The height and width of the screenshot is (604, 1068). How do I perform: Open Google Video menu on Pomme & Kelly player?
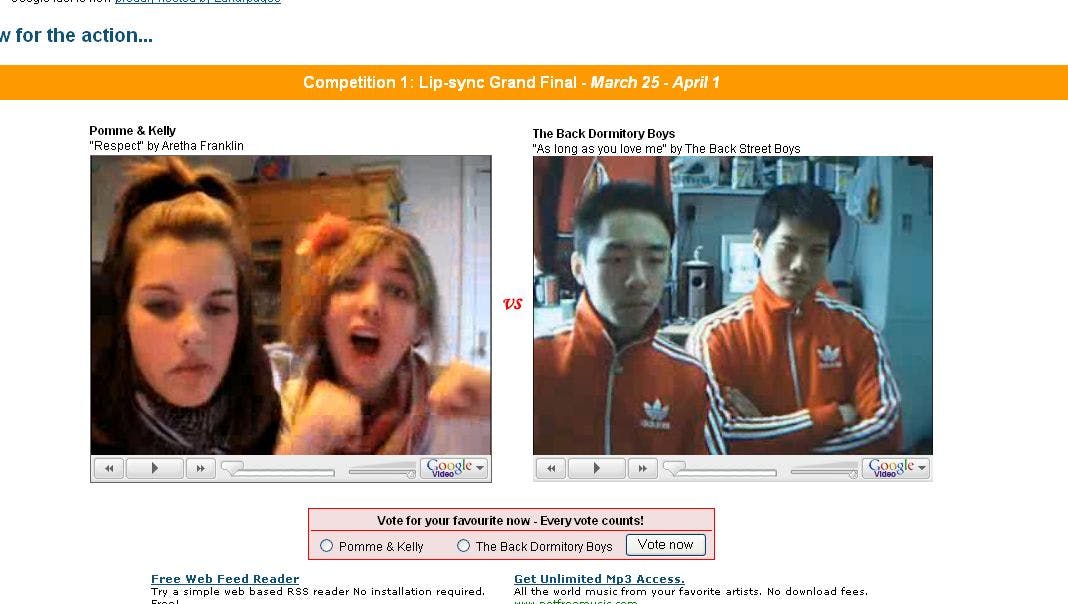coord(454,468)
